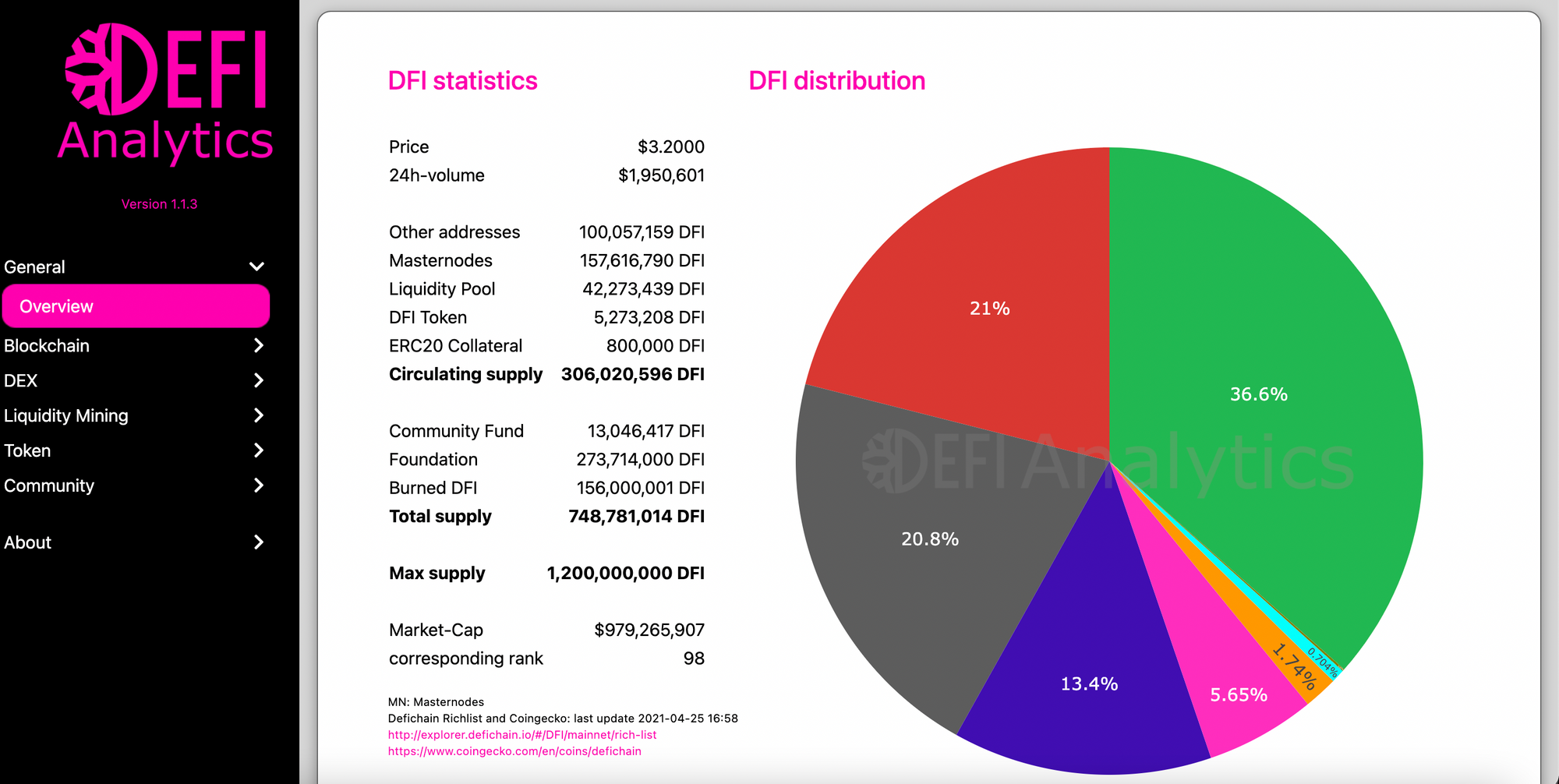Click the Masternodes row label
1559x784 pixels.
click(440, 260)
